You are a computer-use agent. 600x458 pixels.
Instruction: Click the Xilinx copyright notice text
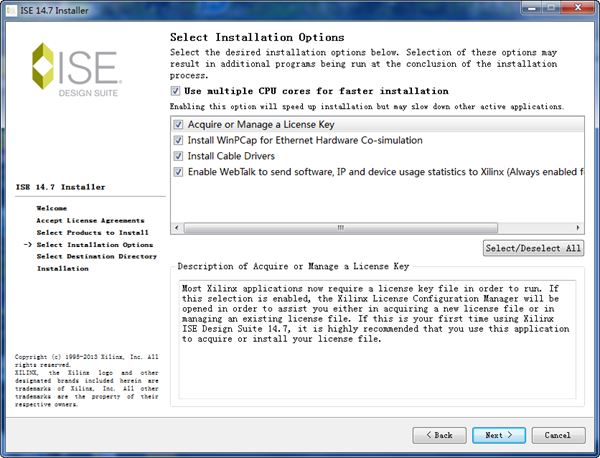point(86,381)
